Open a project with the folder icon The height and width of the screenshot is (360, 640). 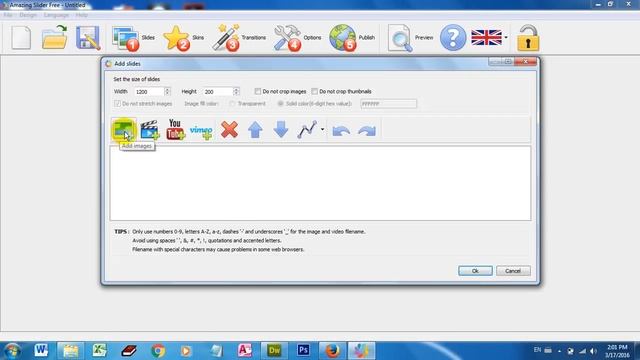coord(54,38)
